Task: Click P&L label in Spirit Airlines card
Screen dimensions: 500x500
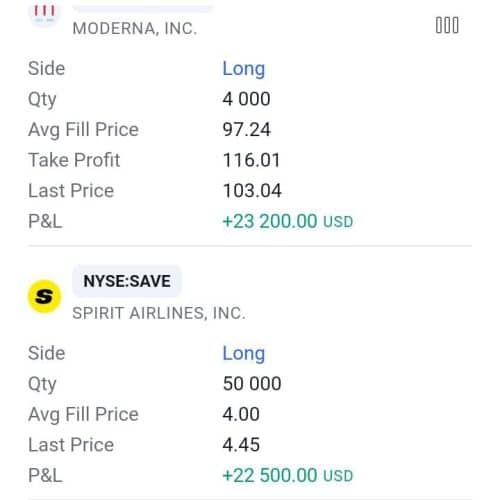Action: click(x=45, y=475)
